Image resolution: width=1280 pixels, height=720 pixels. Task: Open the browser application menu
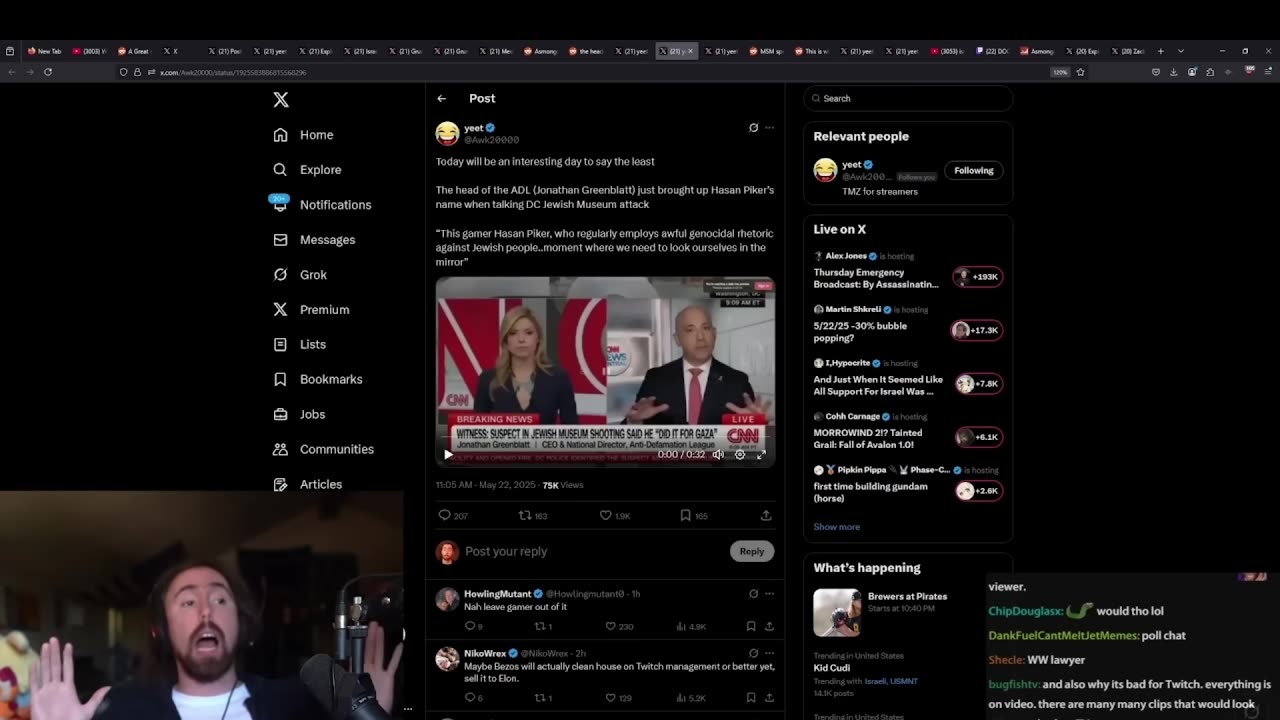click(1267, 72)
